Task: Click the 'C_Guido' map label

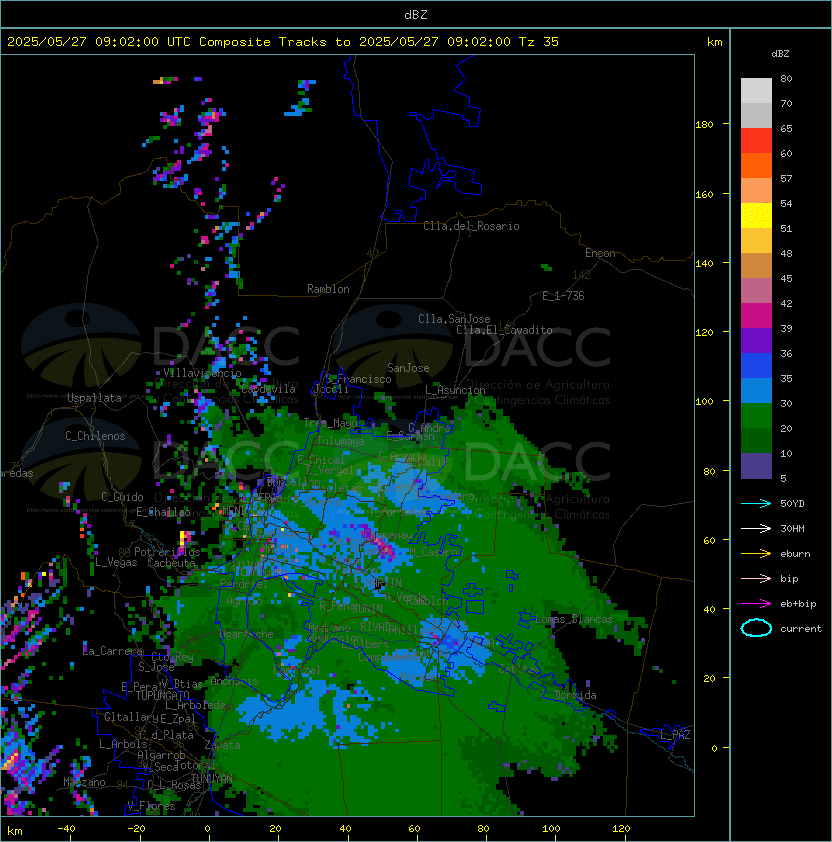Action: 122,497
